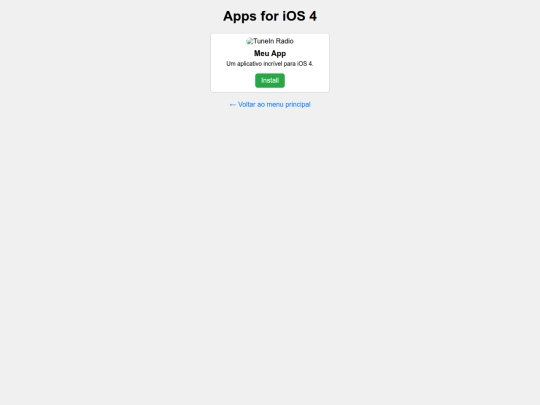This screenshot has height=405, width=540.
Task: Click the word menu in the back link
Action: [275, 105]
